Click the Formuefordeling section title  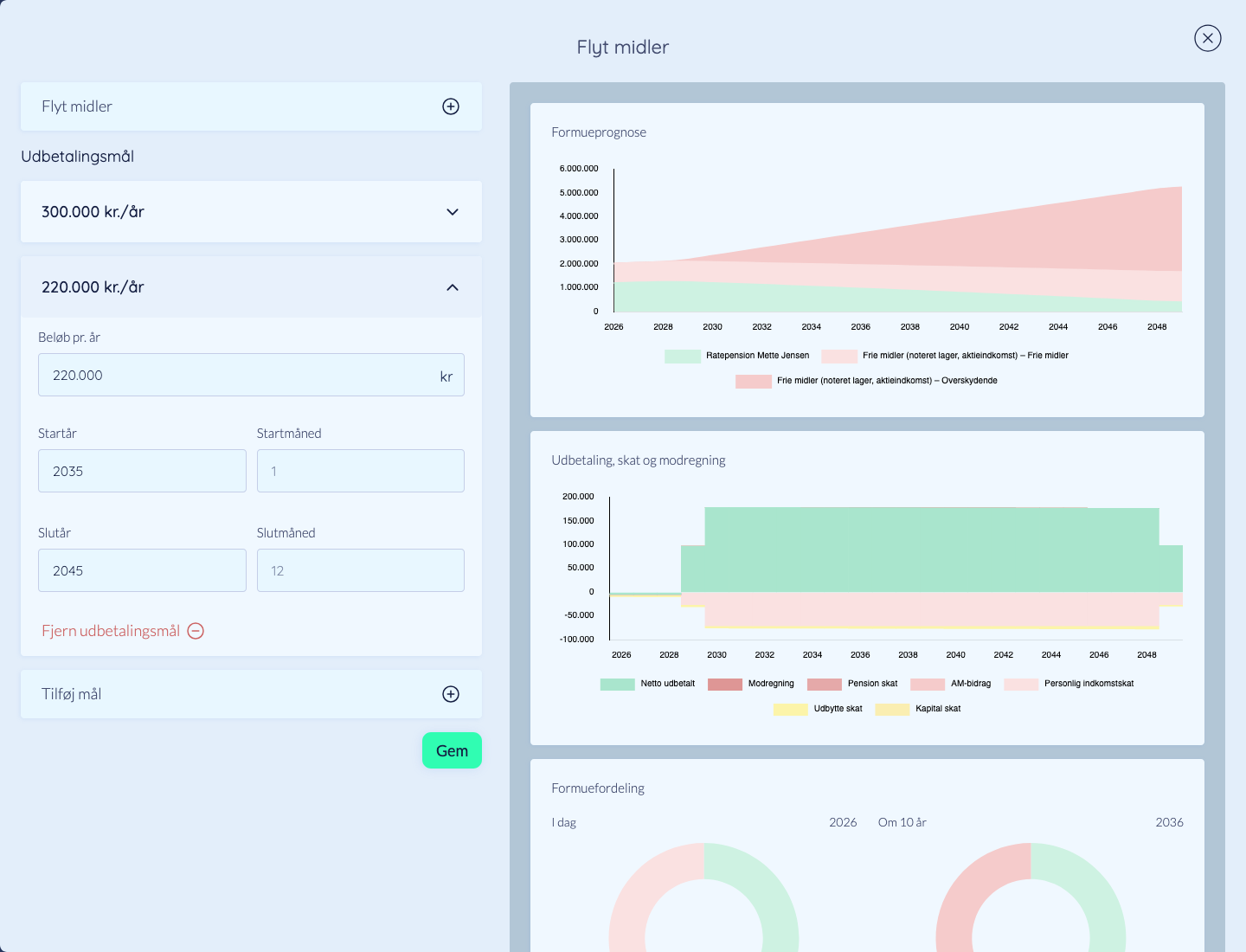point(598,788)
